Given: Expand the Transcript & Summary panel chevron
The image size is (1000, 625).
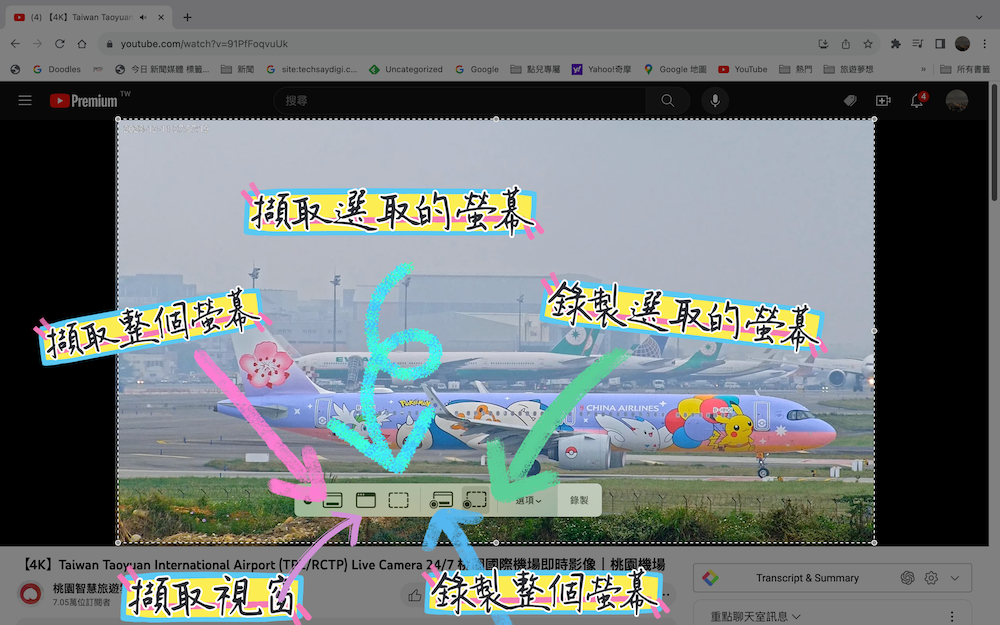Looking at the screenshot, I should 955,578.
